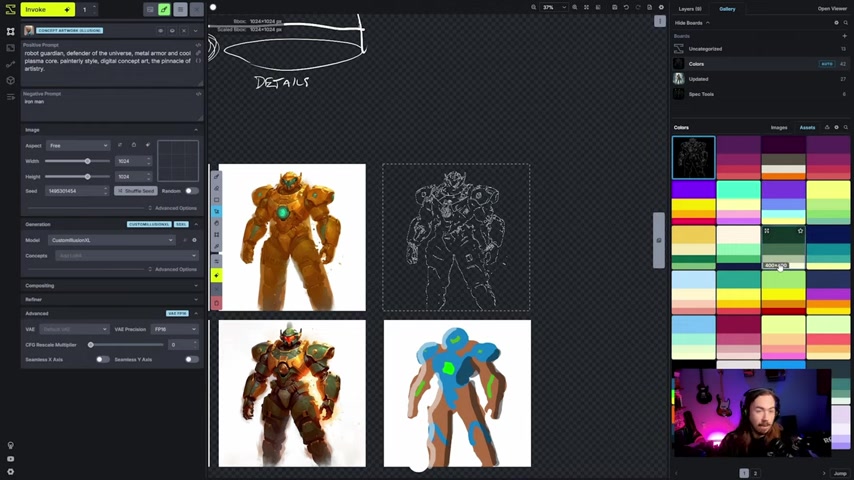Open the VAE Precision FP16 dropdown
This screenshot has width=854, height=480.
(x=174, y=329)
